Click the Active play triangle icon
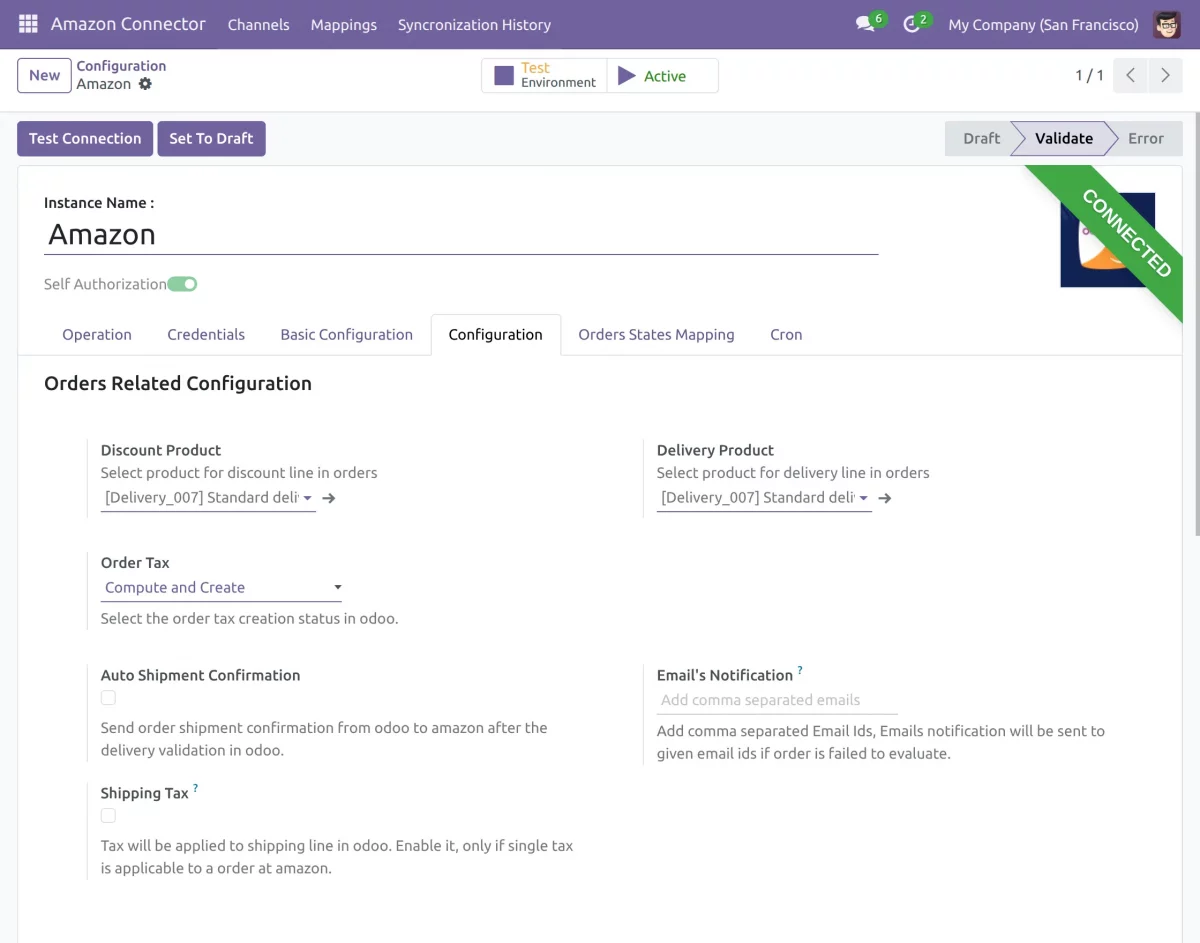The image size is (1200, 943). point(627,75)
